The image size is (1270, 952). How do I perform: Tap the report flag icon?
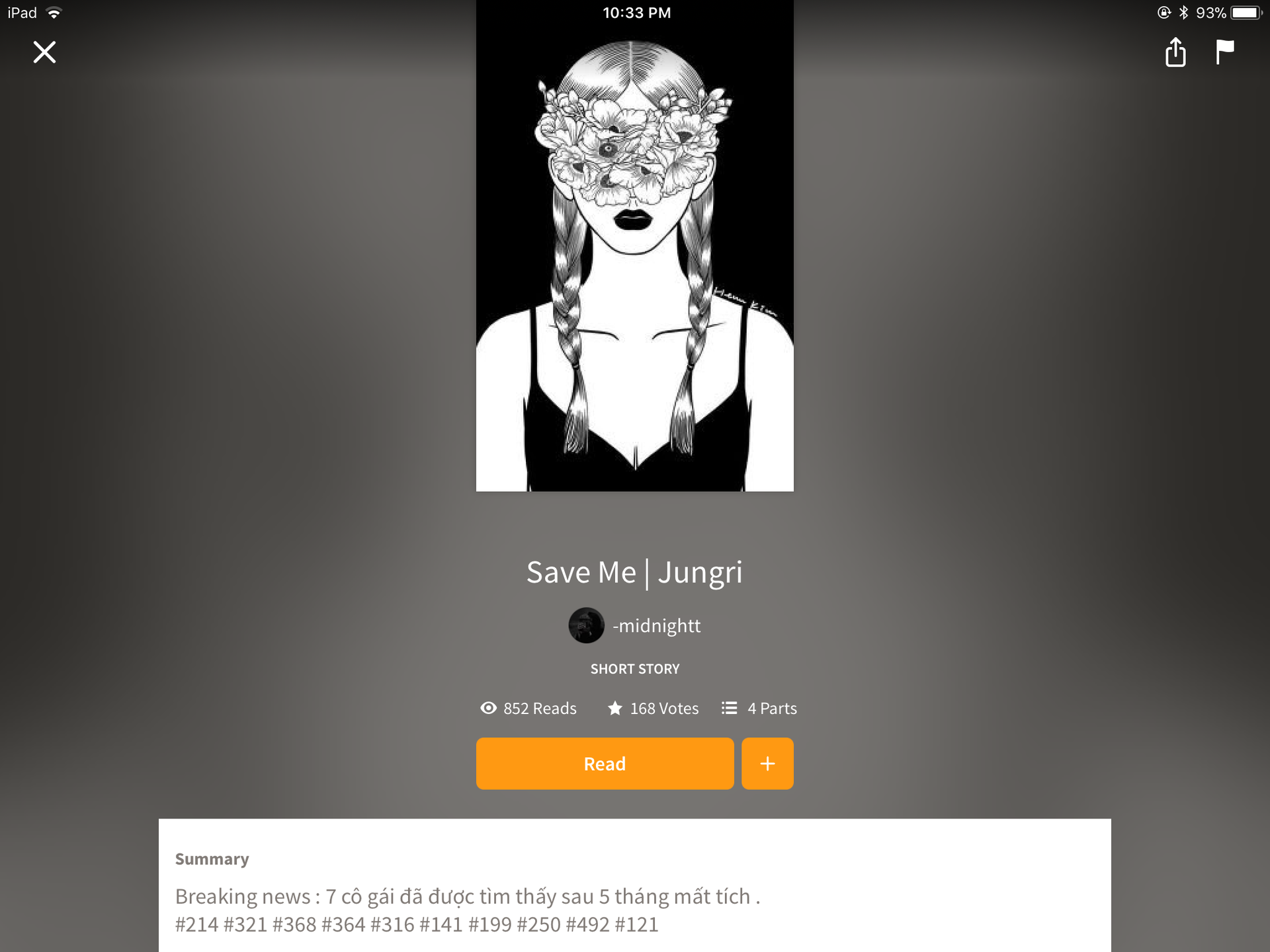1225,52
